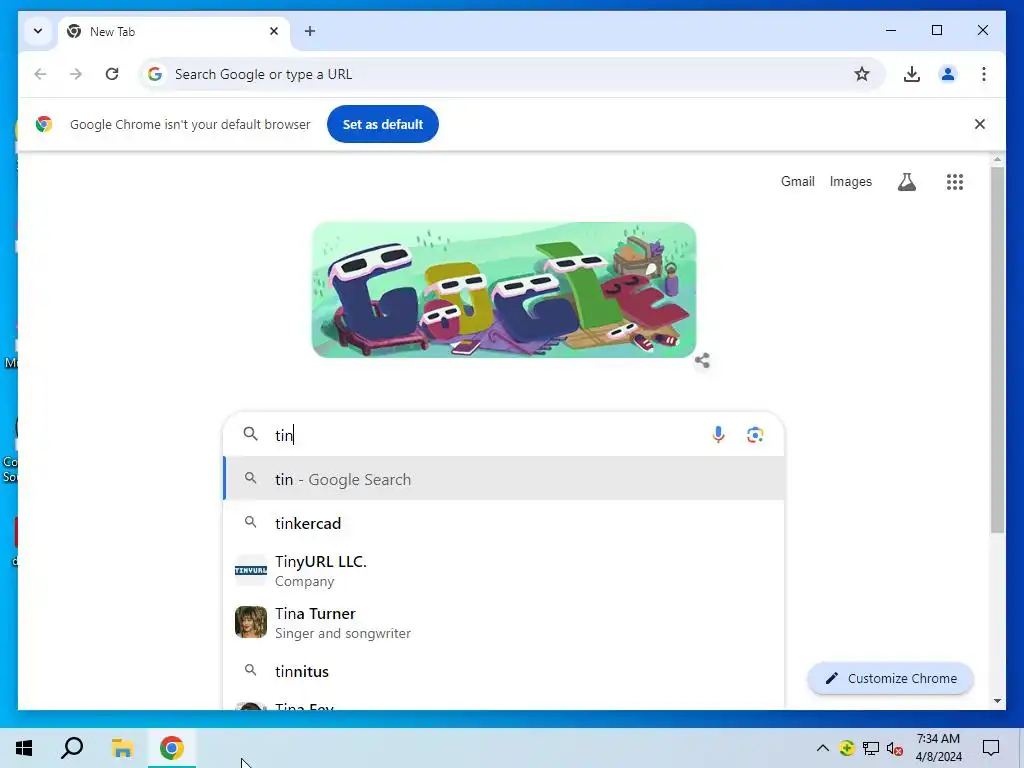Open the network tray icon
Viewport: 1024px width, 768px height.
[x=871, y=748]
